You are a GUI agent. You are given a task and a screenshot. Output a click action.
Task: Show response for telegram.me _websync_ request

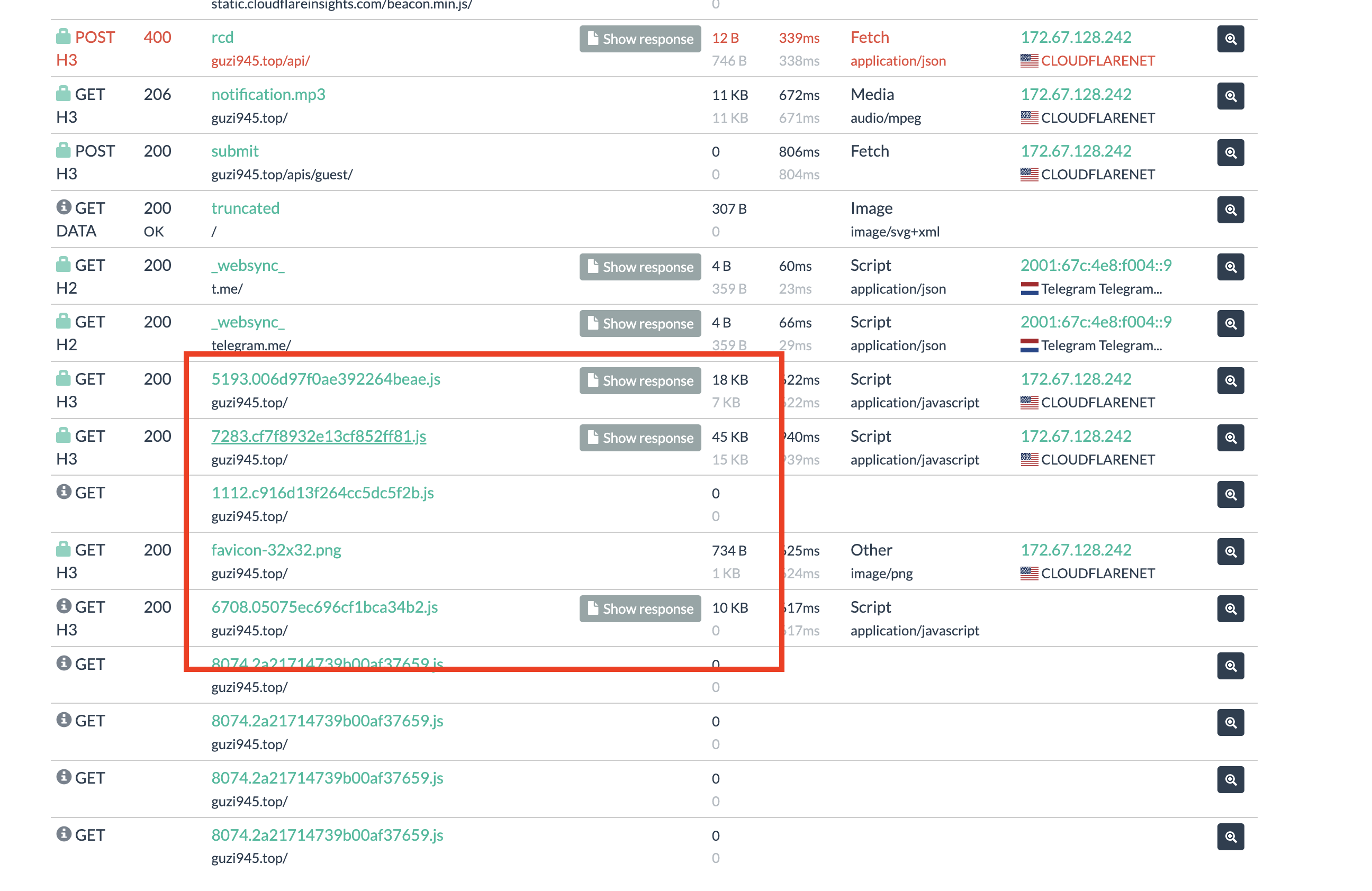pos(640,323)
